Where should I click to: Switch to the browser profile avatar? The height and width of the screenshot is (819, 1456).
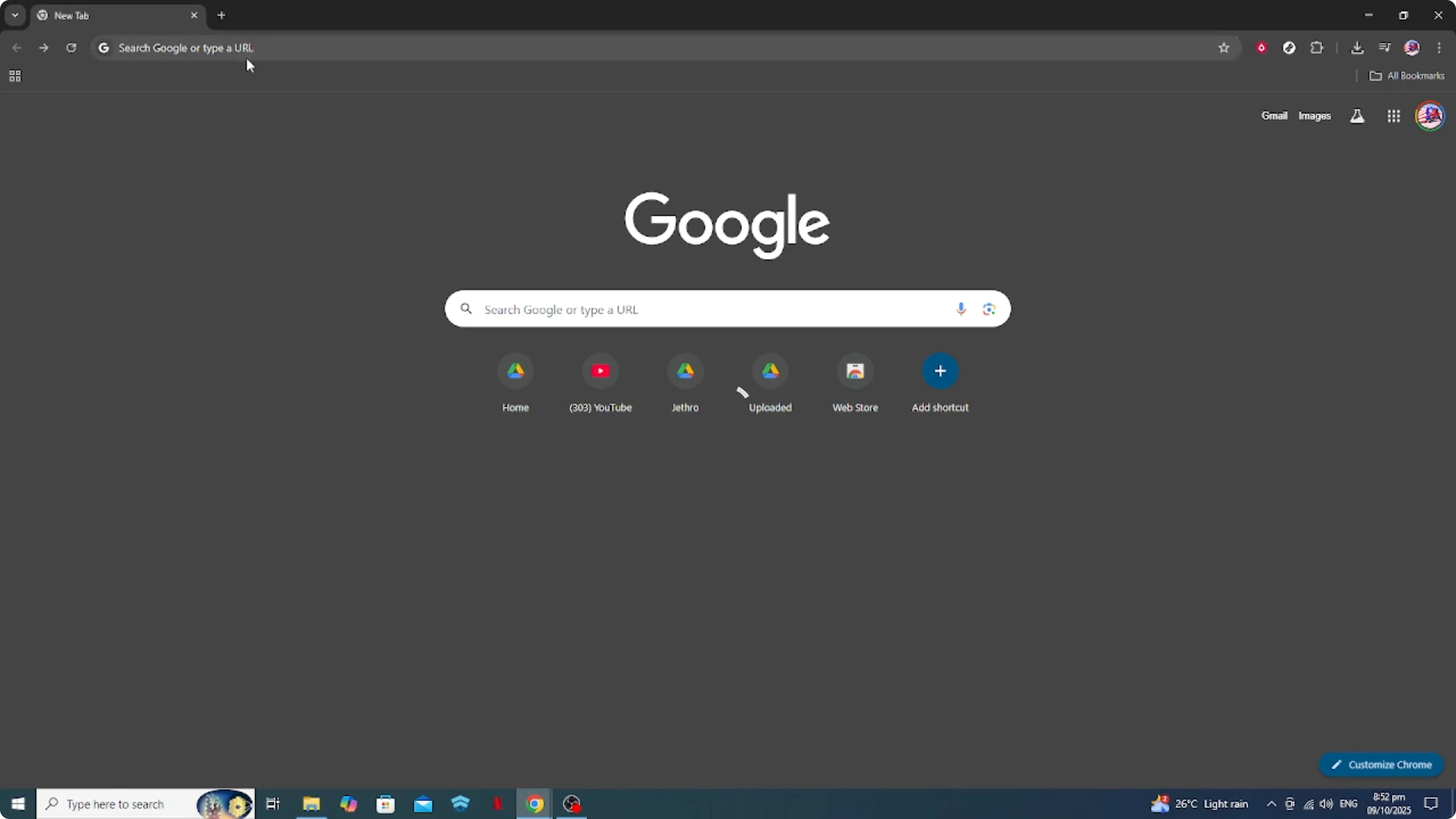[1412, 47]
